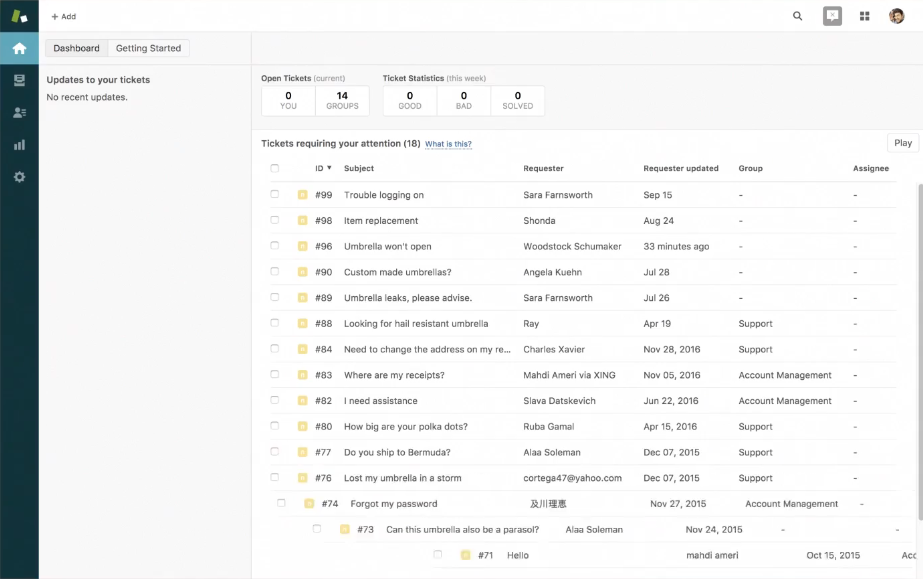Select the Dashboard tab
923x579 pixels.
(76, 48)
